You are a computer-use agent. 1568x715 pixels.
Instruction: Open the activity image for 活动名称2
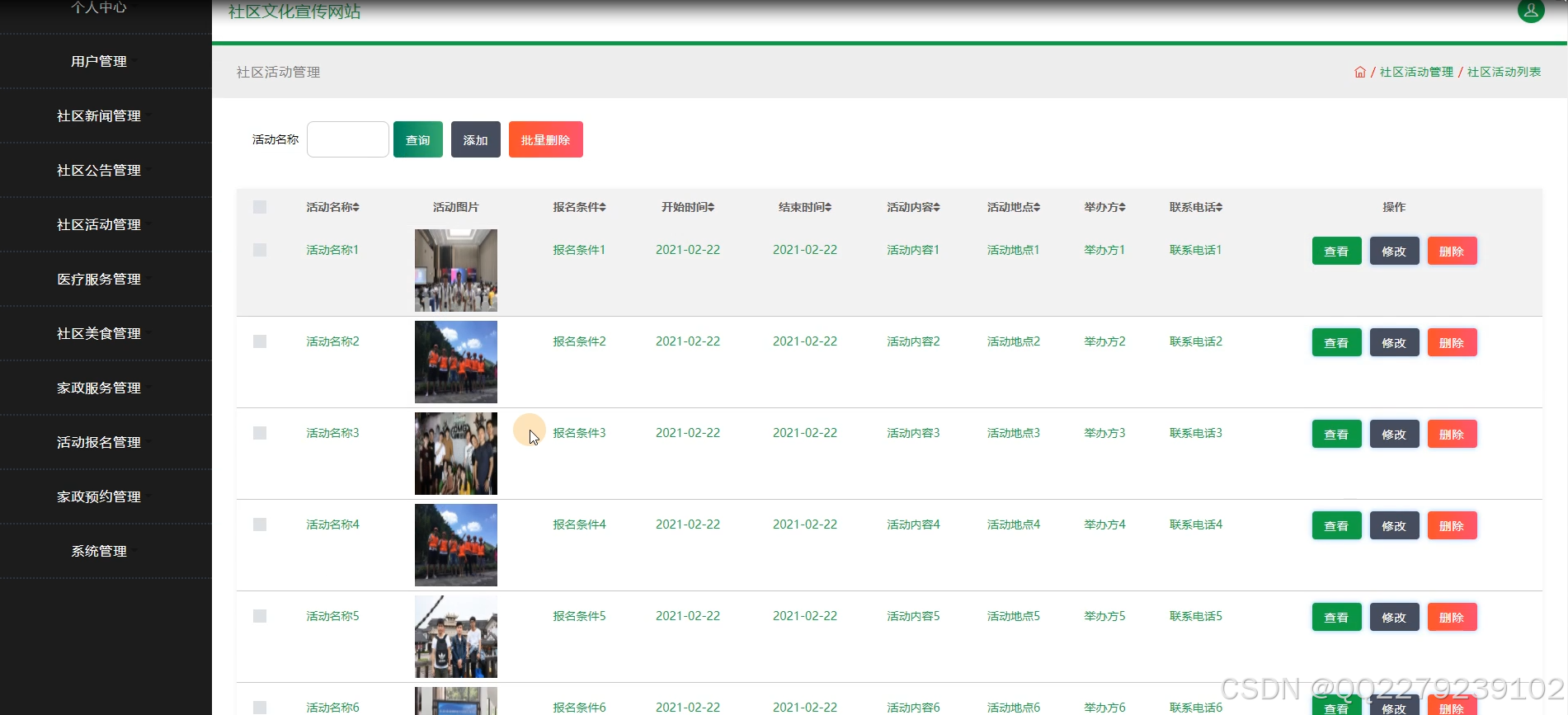click(x=456, y=362)
